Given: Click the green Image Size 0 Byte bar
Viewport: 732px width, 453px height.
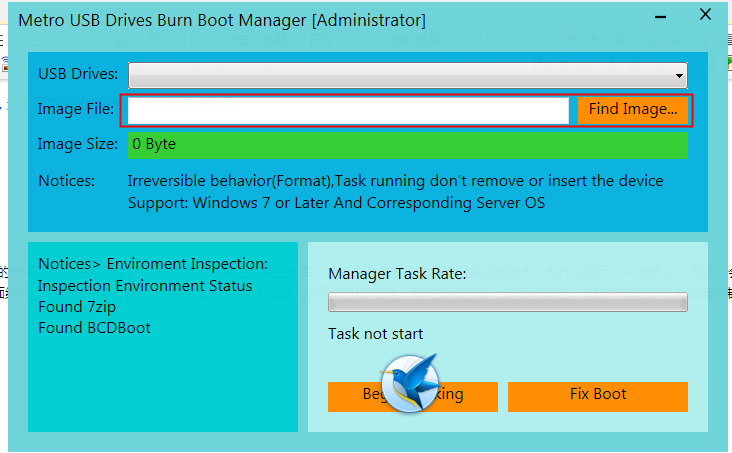Looking at the screenshot, I should pos(408,145).
